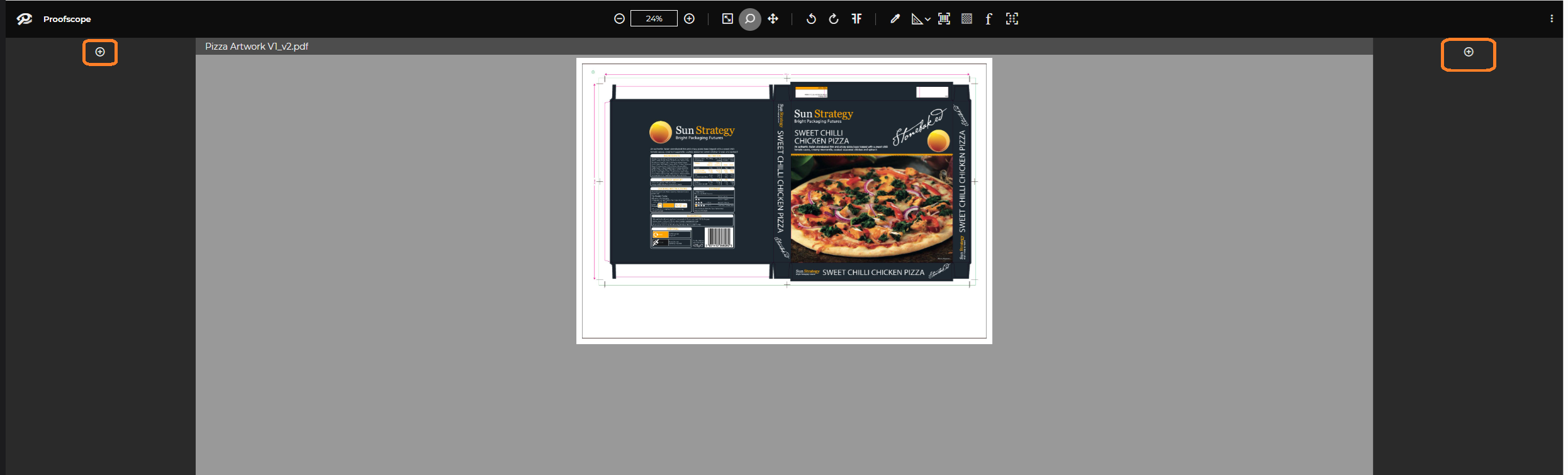Select the barcode scanner tool
Screen dimensions: 1568x475
click(x=944, y=19)
